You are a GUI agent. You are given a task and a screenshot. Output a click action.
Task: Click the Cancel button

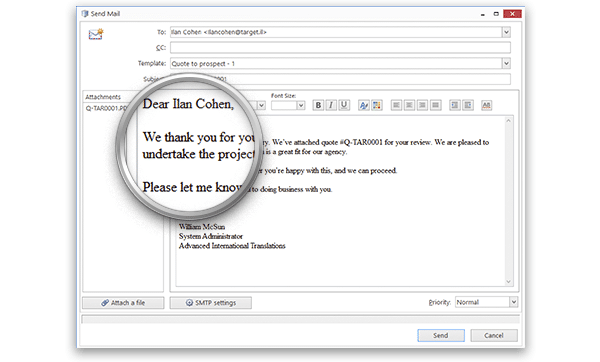click(x=494, y=335)
